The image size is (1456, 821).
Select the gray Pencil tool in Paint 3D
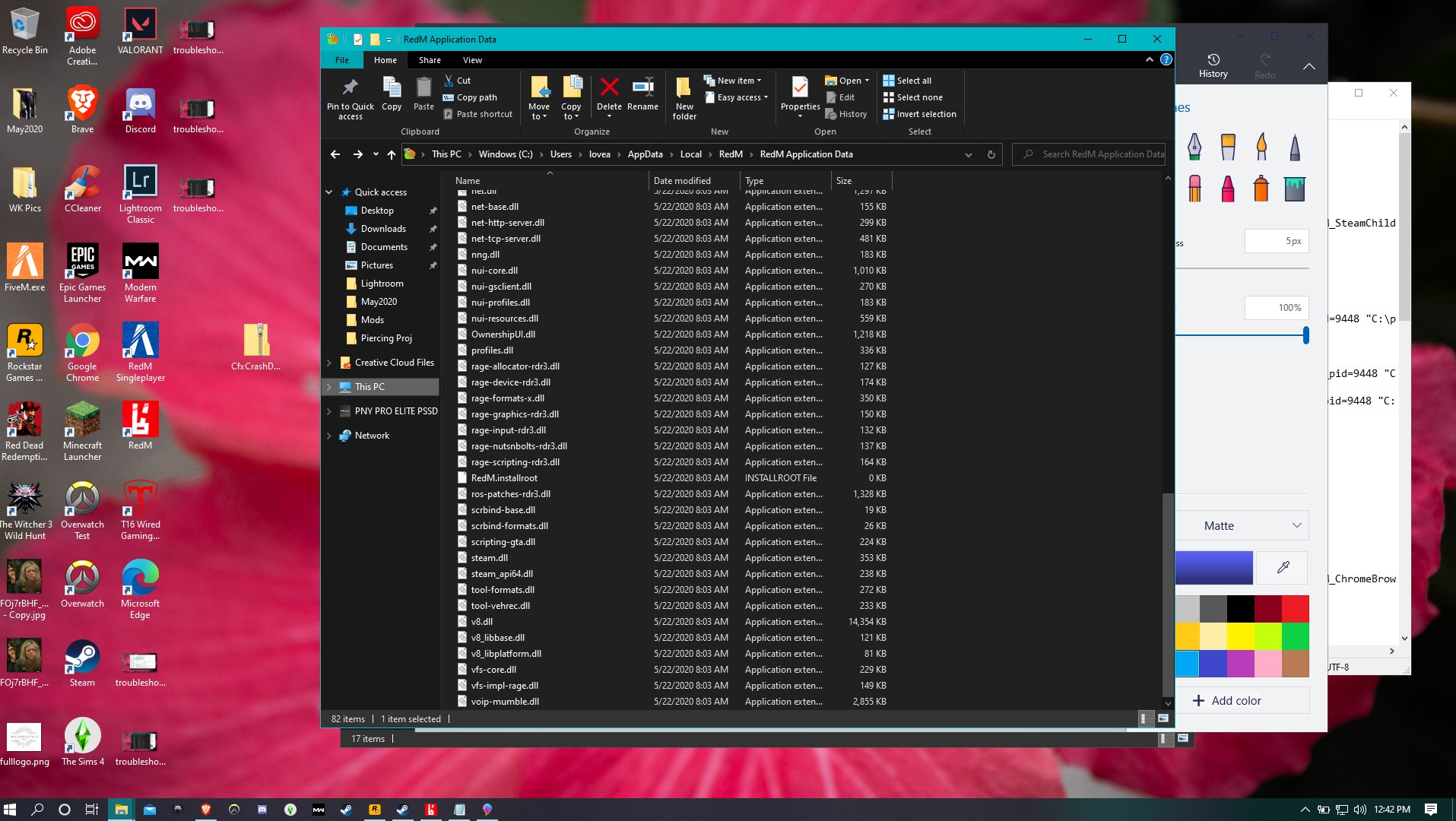1295,147
